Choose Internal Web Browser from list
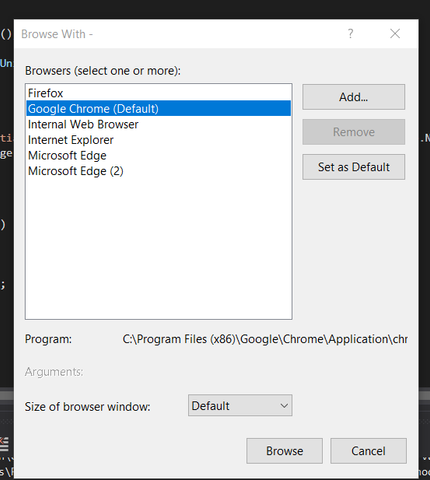This screenshot has height=480, width=430. tap(158, 124)
